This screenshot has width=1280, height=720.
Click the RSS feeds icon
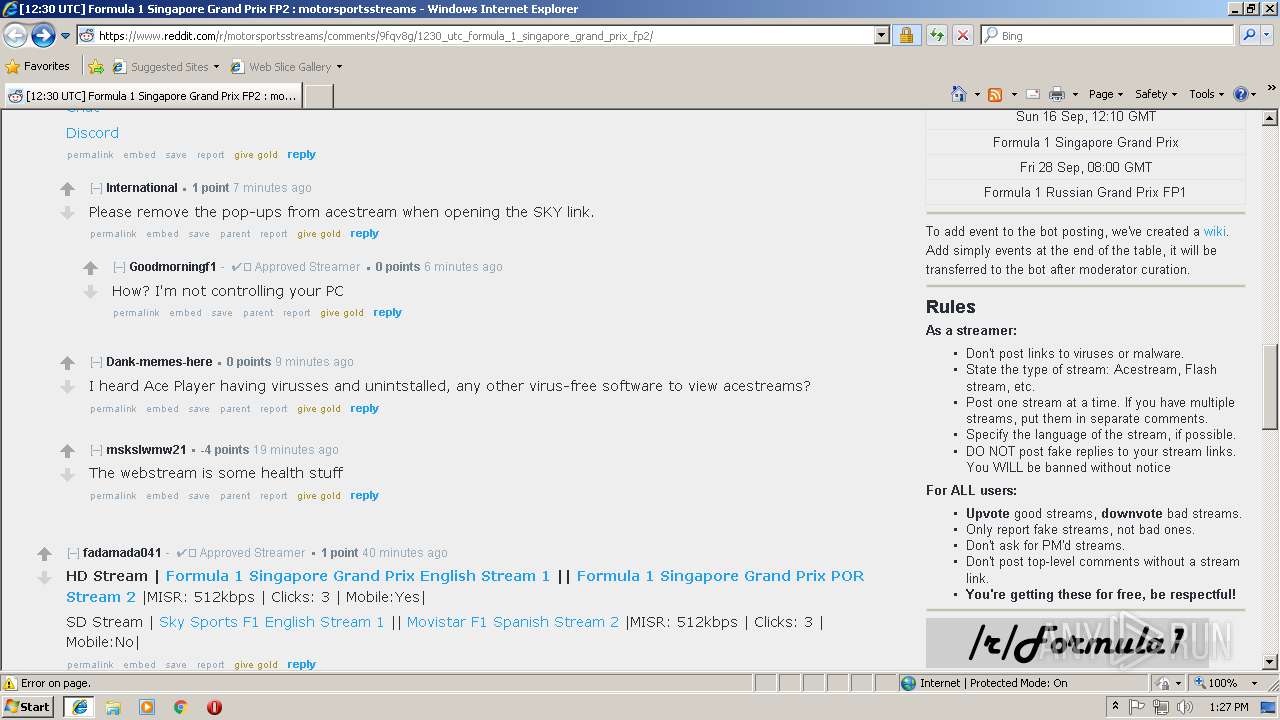pyautogui.click(x=995, y=94)
